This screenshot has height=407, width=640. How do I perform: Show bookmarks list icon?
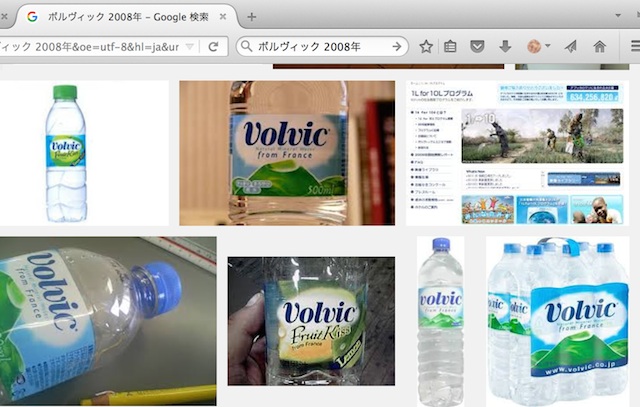pyautogui.click(x=450, y=47)
